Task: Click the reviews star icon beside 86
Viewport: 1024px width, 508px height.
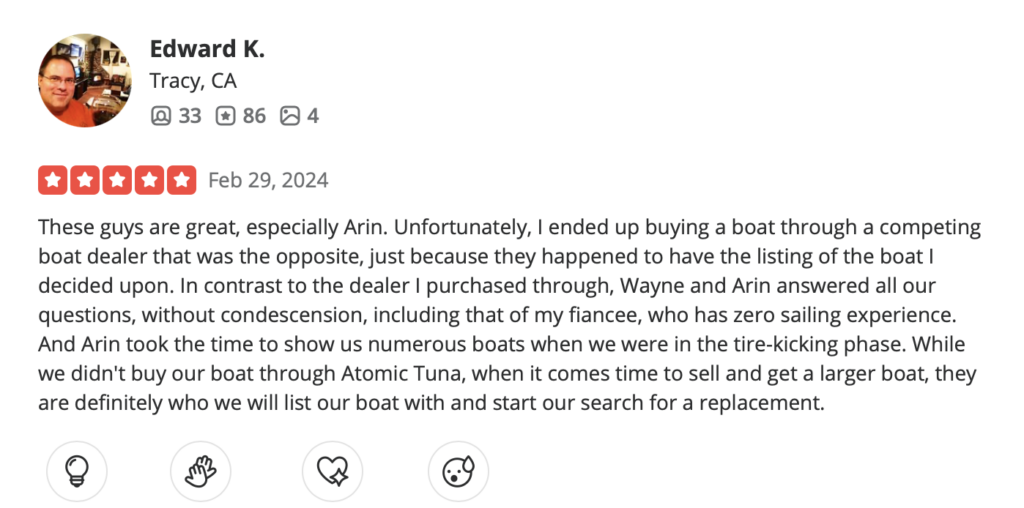Action: [225, 116]
